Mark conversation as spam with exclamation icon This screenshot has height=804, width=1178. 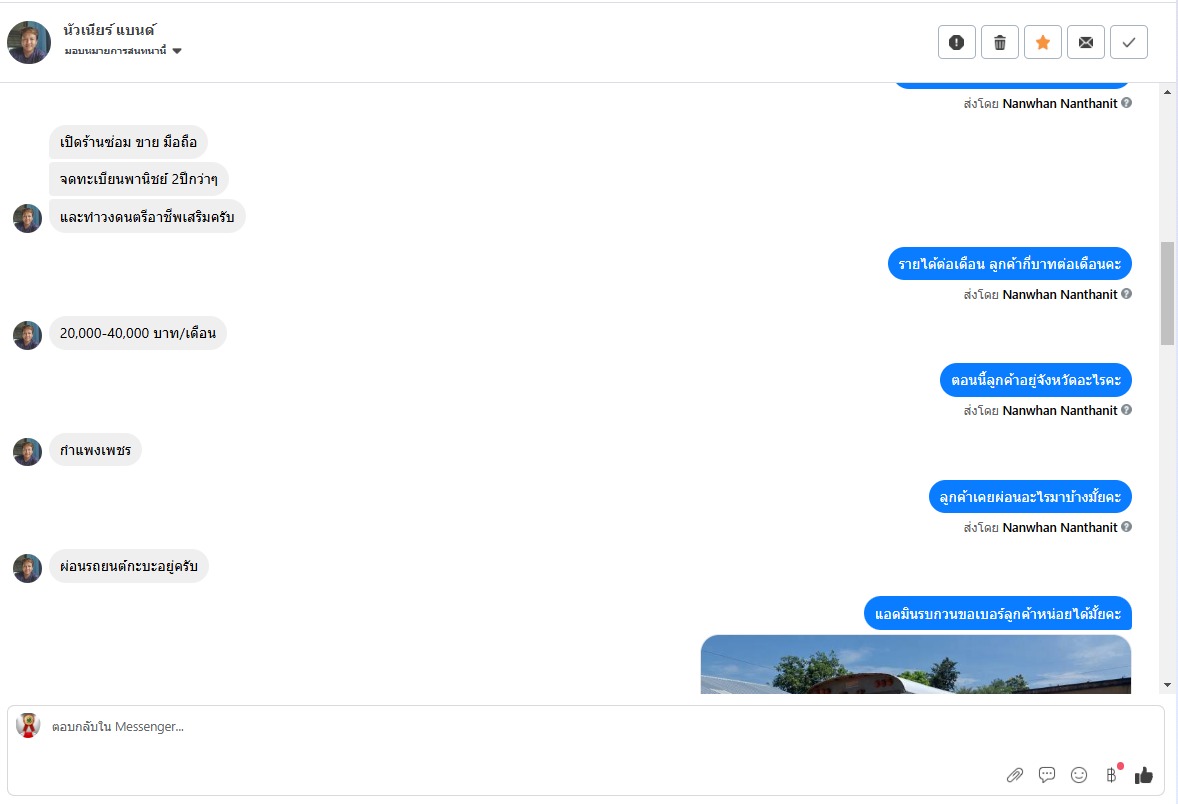[956, 42]
